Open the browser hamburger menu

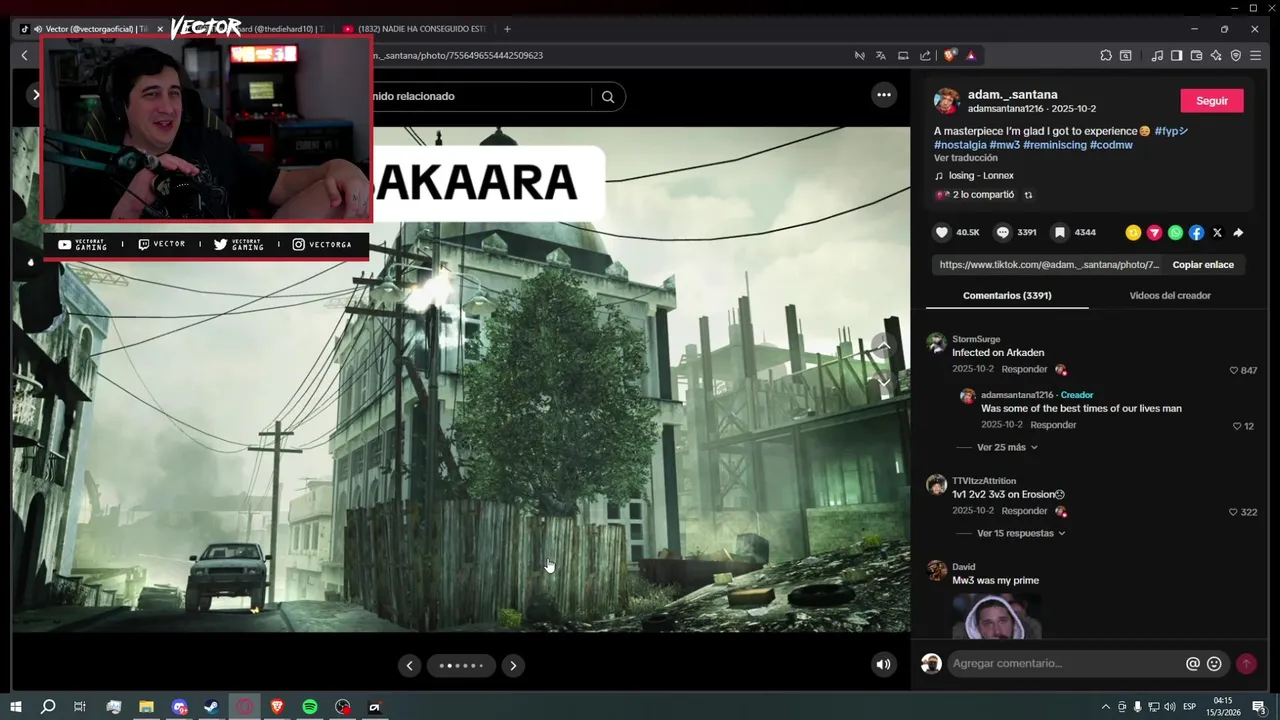[x=1256, y=56]
